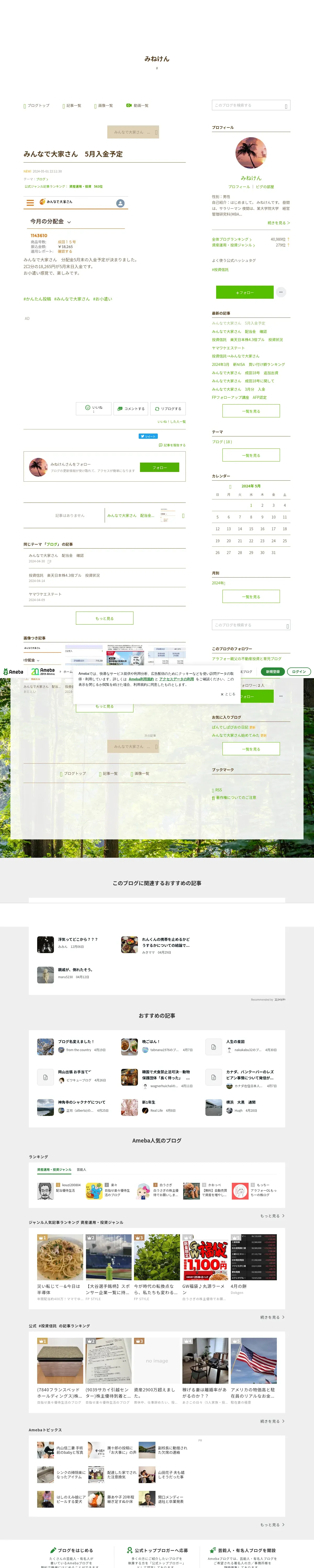The width and height of the screenshot is (314, 1568).
Task: Click the ログイン button
Action: tap(299, 671)
